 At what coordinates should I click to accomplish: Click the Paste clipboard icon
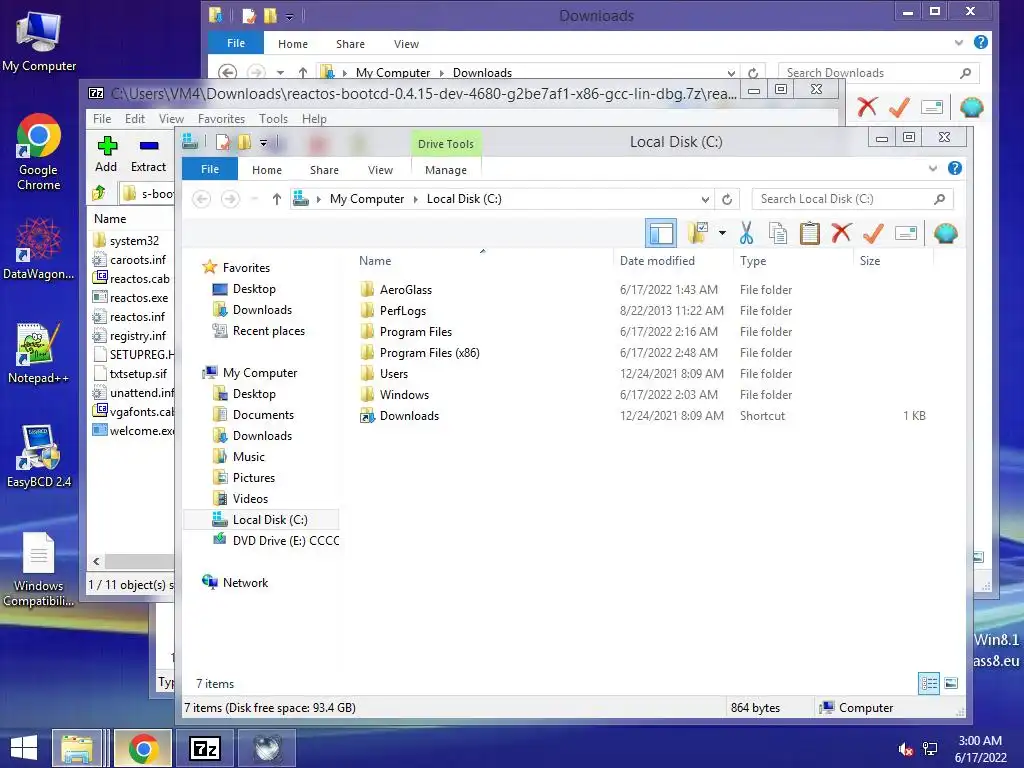(x=809, y=232)
